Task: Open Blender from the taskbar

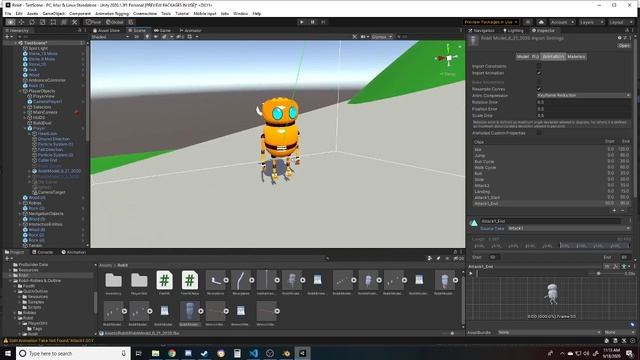Action: pyautogui.click(x=286, y=353)
